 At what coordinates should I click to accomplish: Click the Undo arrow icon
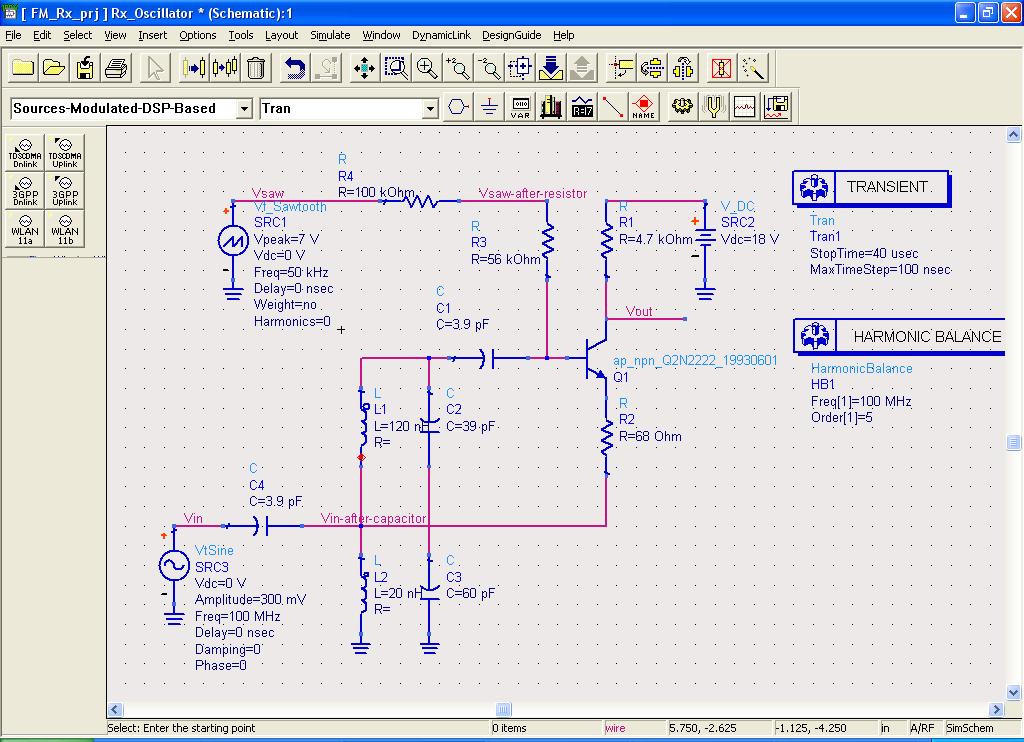[295, 68]
